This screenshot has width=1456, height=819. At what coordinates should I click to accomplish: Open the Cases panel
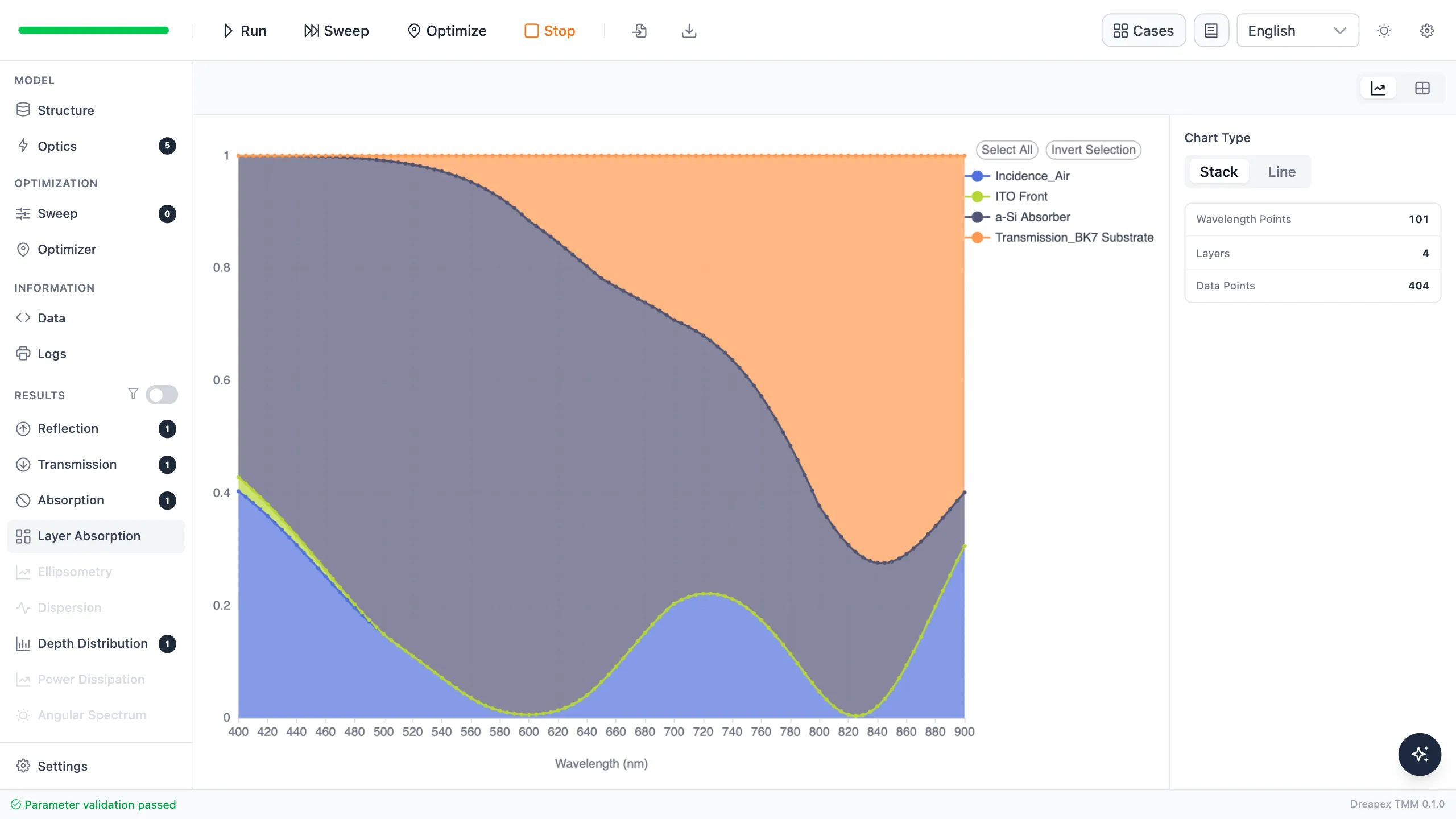(1144, 31)
